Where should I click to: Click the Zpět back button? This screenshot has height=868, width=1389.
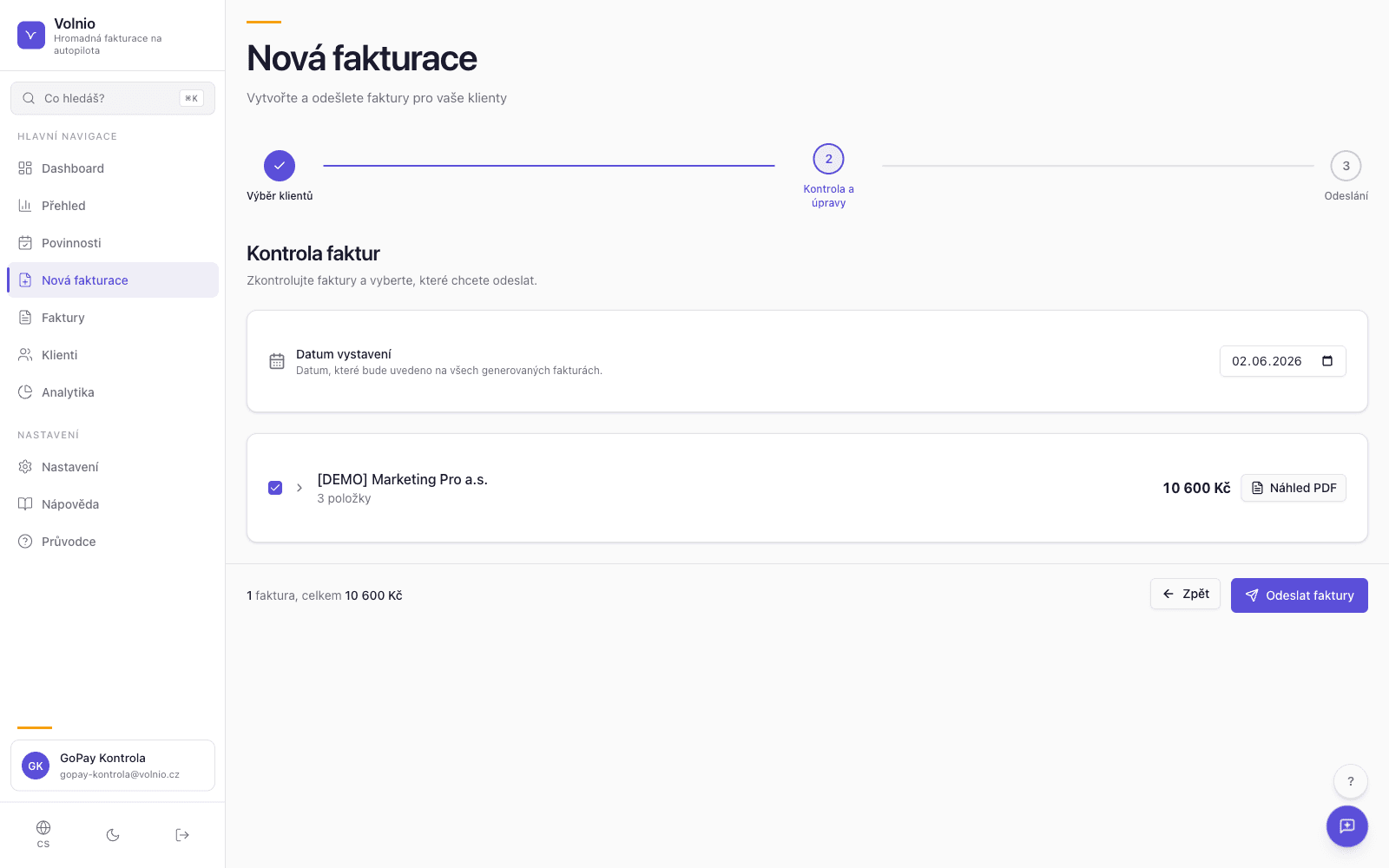pos(1185,594)
